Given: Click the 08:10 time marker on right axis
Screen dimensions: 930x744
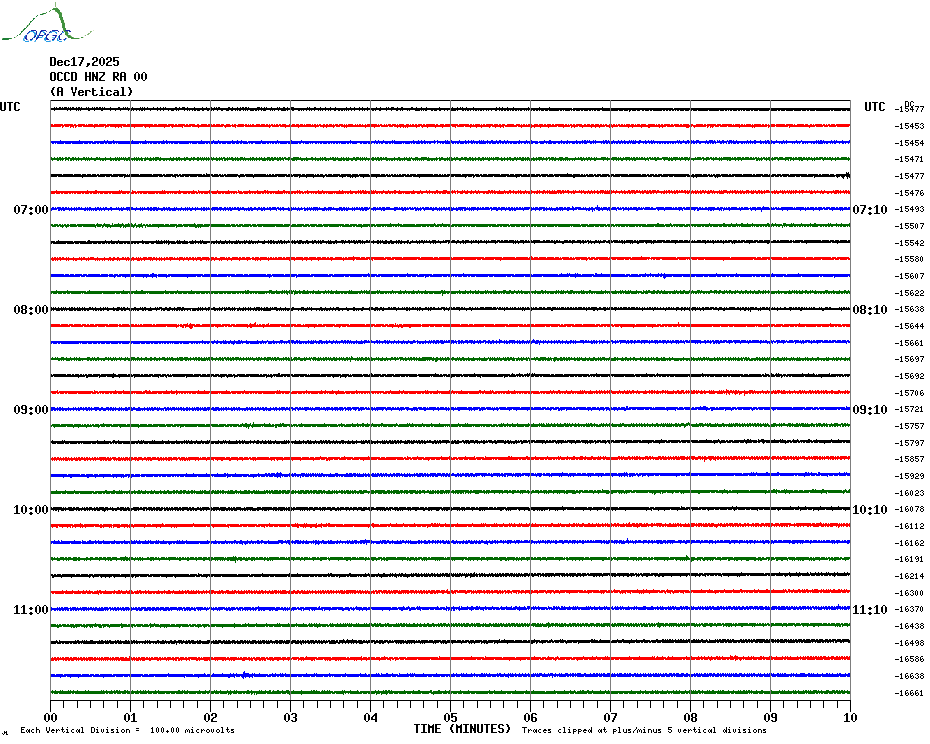Looking at the screenshot, I should click(x=868, y=310).
